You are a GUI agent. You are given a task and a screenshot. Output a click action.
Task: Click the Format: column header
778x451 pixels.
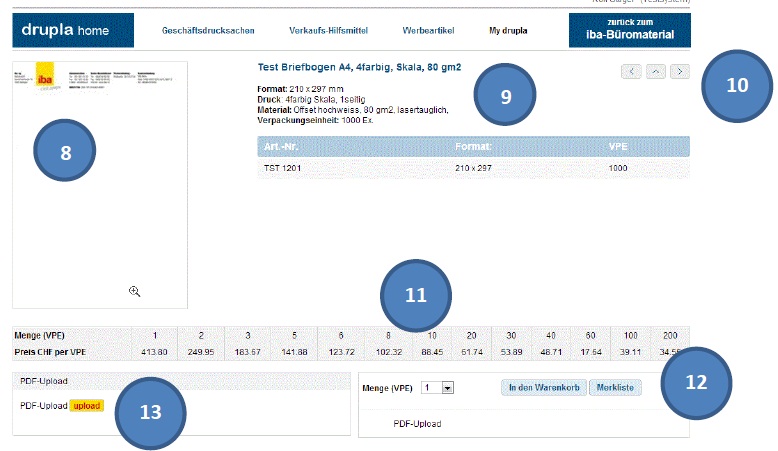point(473,147)
